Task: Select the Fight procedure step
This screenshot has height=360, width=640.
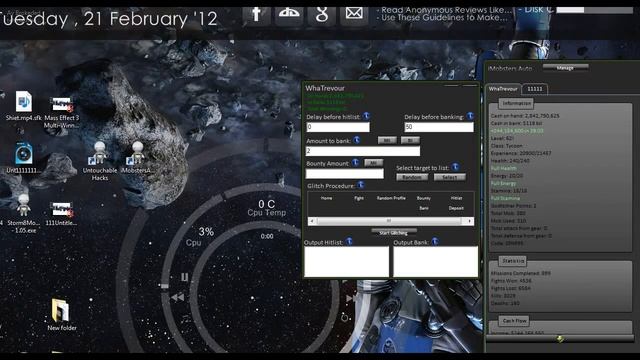Action: point(359,198)
